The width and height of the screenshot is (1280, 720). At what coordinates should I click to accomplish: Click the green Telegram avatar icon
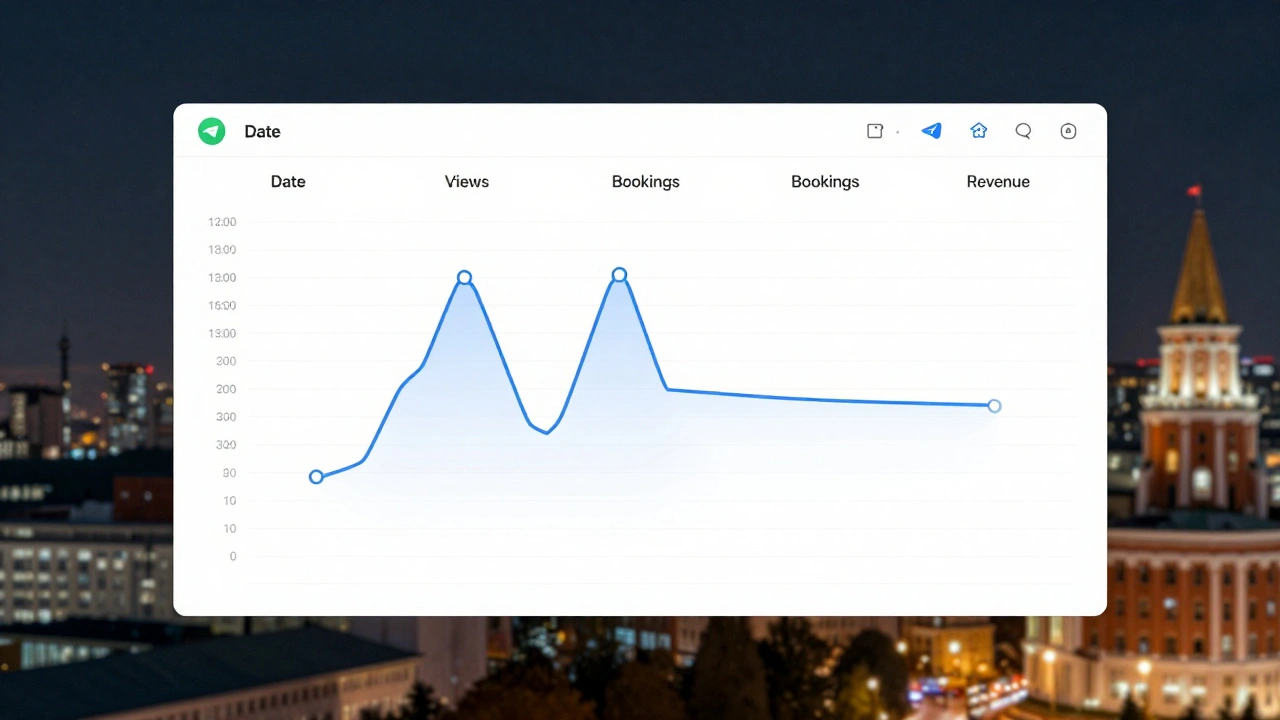pos(211,131)
